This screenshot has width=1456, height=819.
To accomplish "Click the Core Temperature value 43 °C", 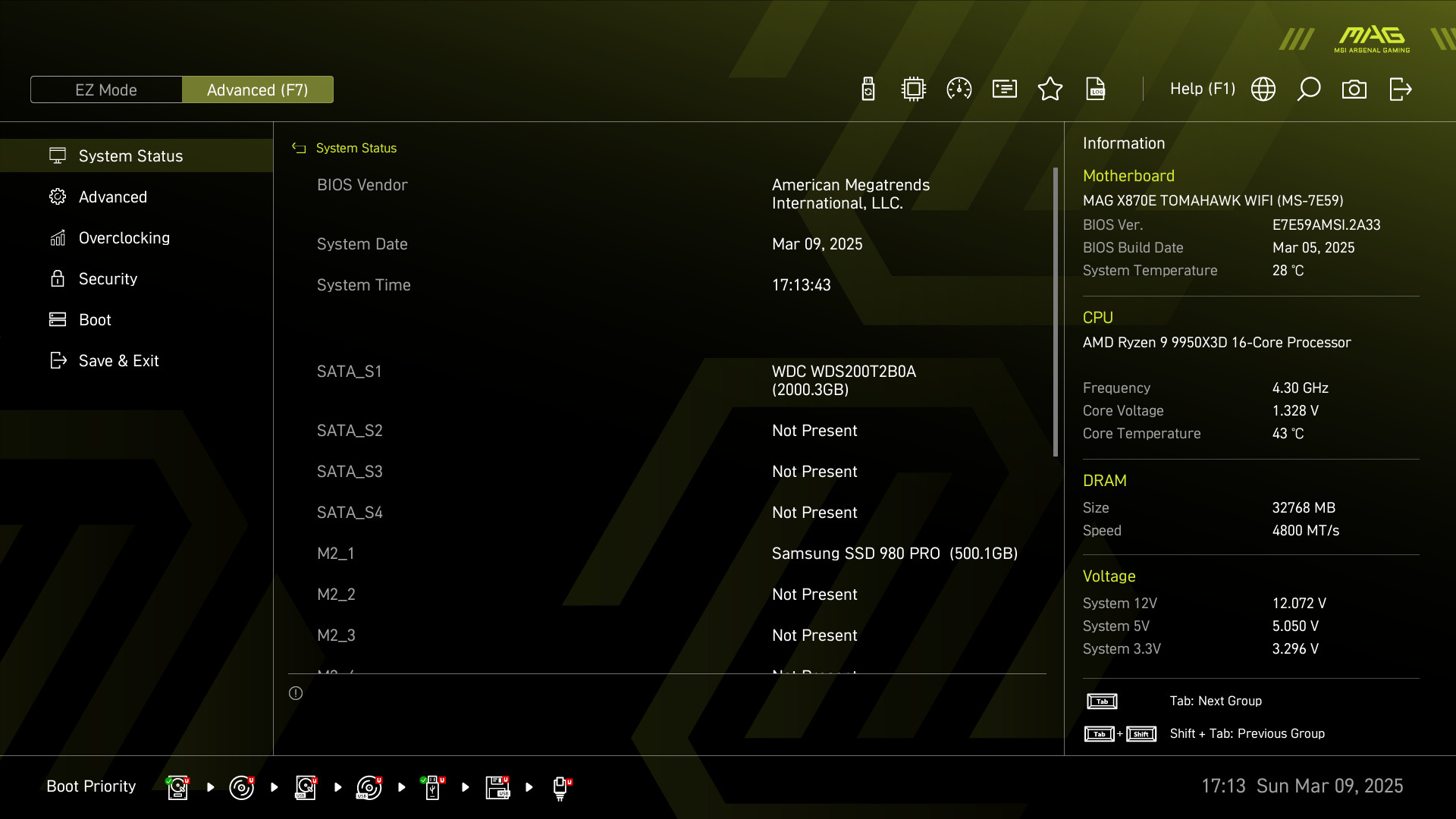I will [x=1288, y=434].
